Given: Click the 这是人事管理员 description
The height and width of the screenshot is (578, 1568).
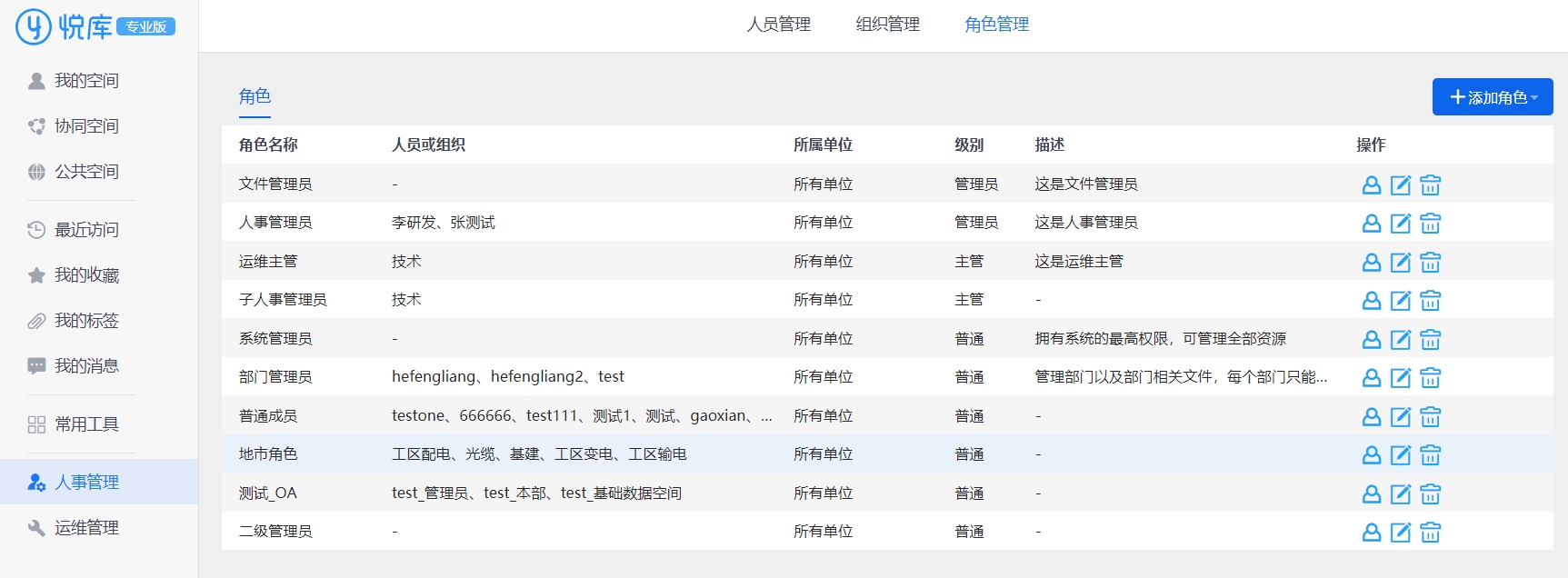Looking at the screenshot, I should point(1086,223).
